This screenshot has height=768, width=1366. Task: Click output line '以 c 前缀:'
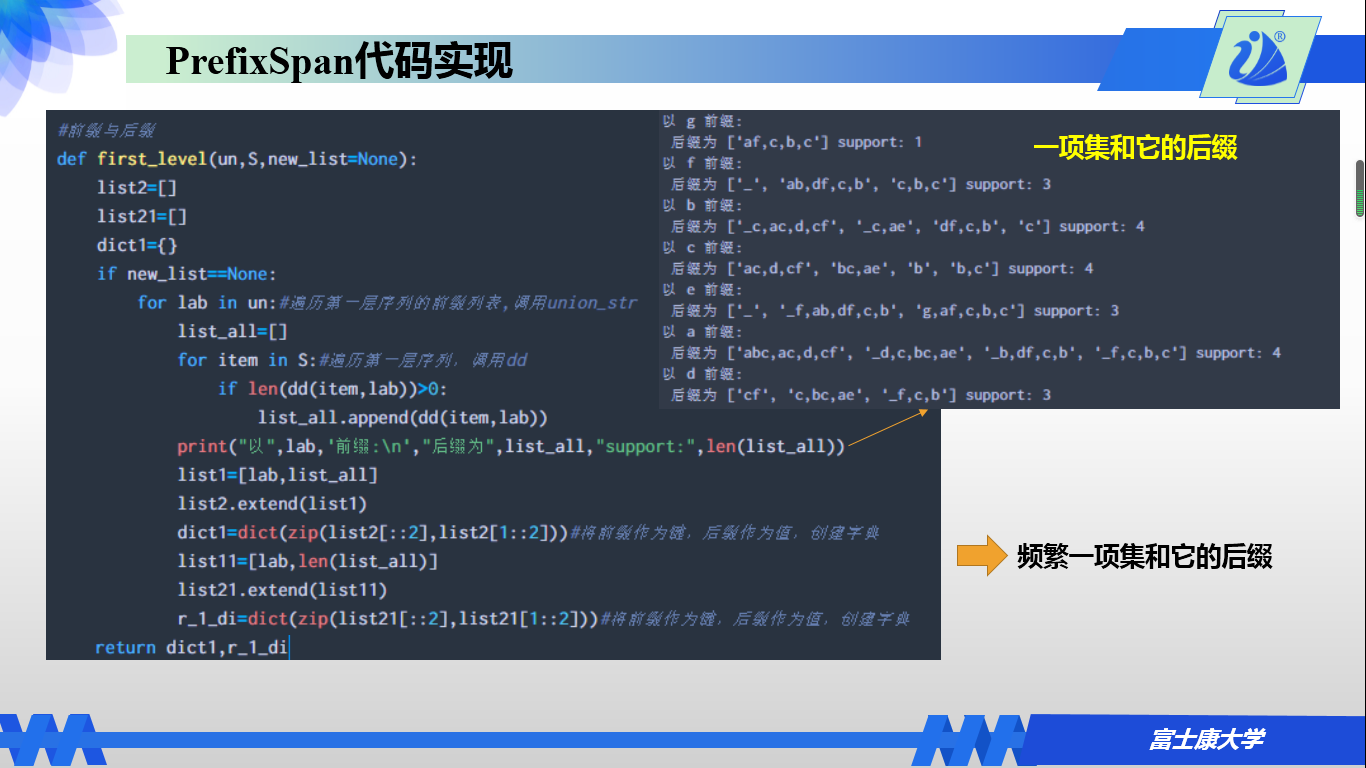tap(702, 247)
